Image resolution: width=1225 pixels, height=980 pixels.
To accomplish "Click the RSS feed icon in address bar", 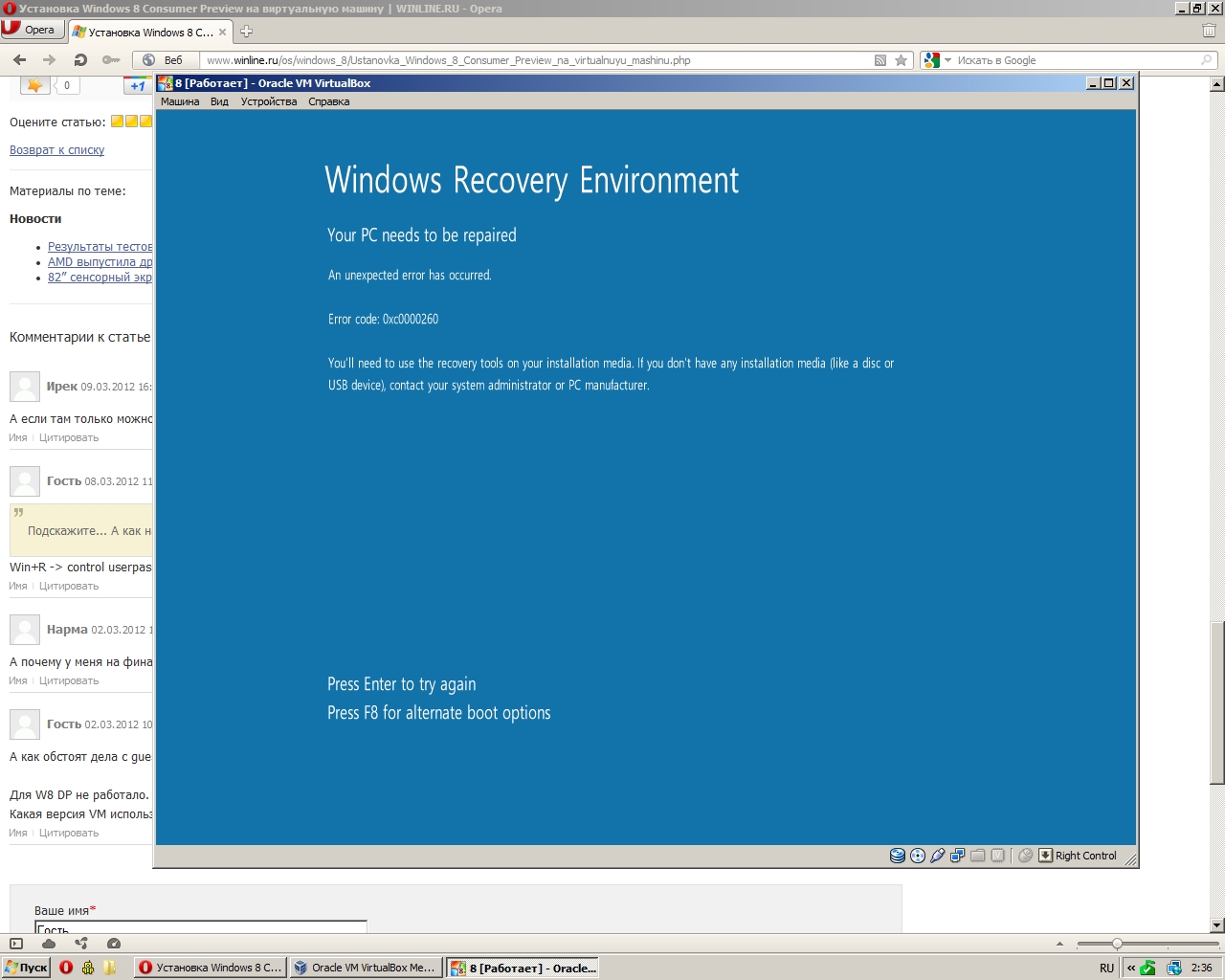I will pyautogui.click(x=880, y=60).
